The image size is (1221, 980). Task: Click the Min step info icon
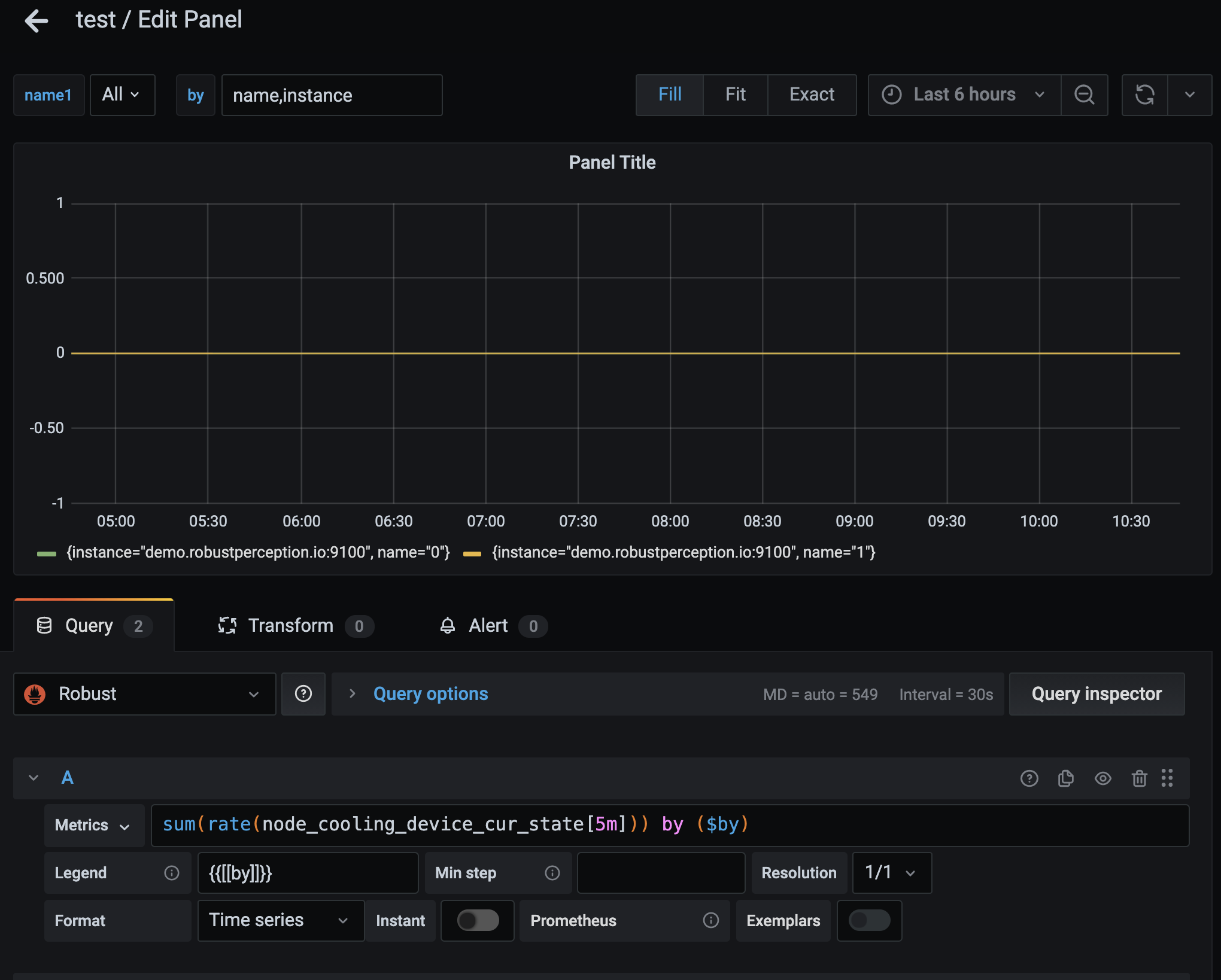tap(552, 873)
